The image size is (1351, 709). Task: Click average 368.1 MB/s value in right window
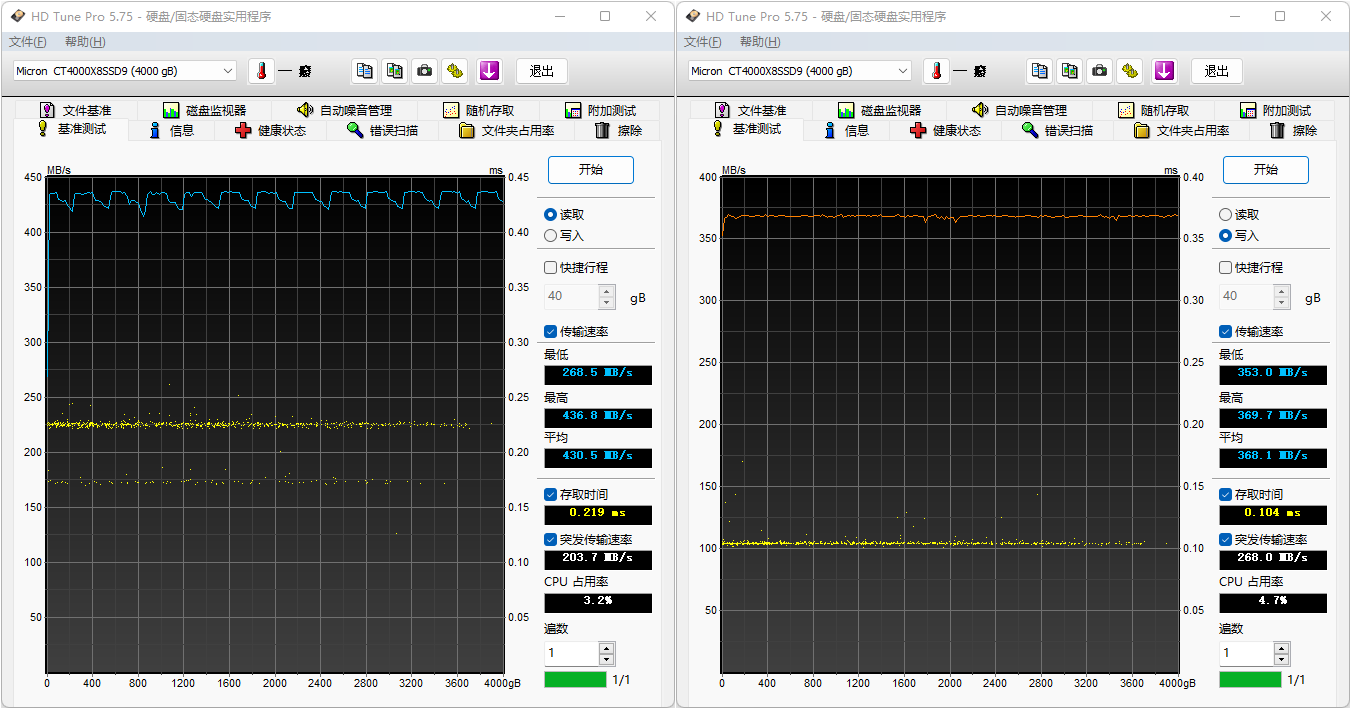(x=1273, y=457)
